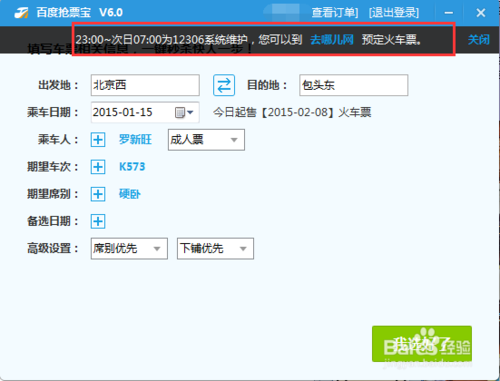Select train number K573
500x381 pixels.
coord(132,167)
